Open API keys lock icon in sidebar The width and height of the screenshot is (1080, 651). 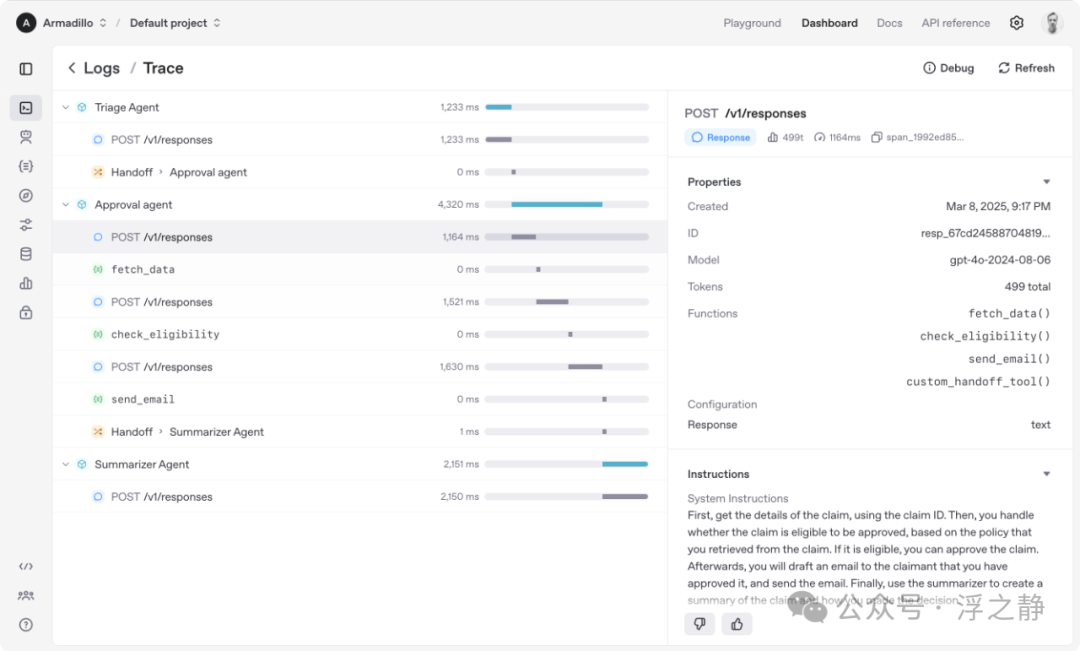point(25,312)
